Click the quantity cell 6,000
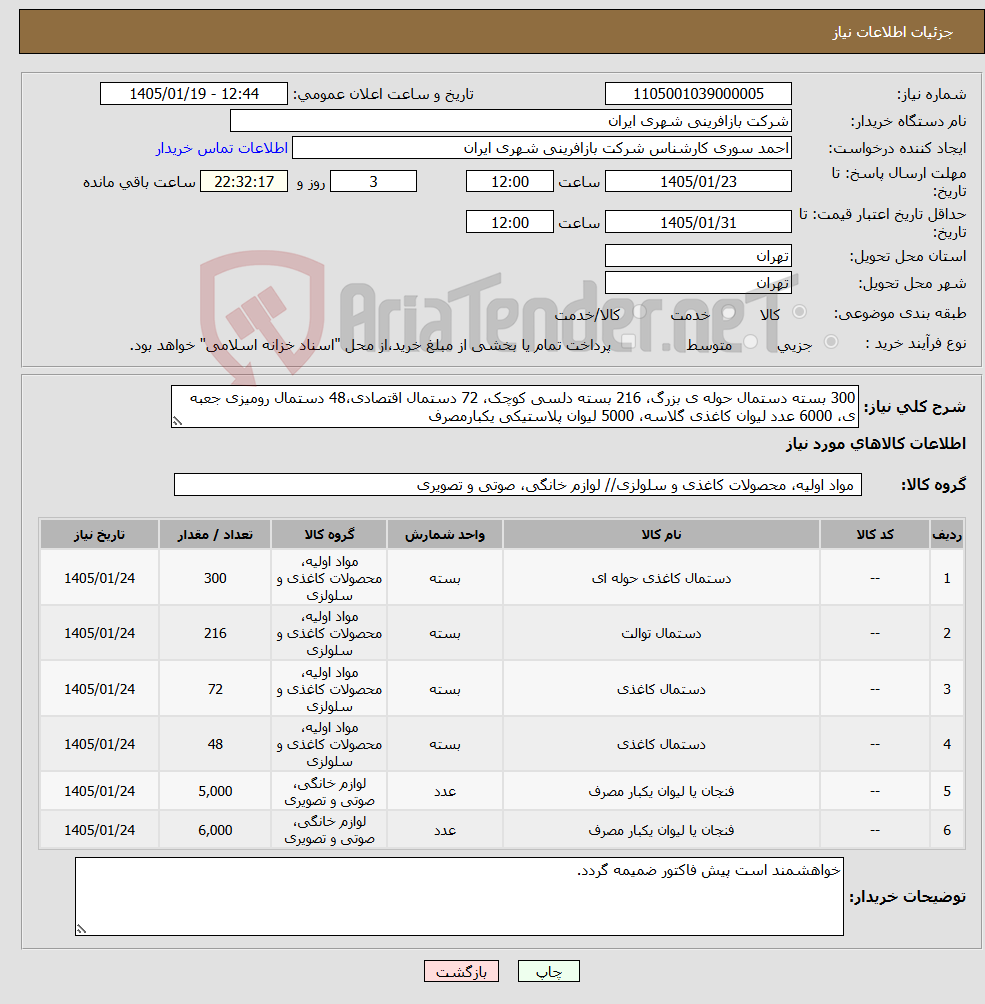 point(215,830)
